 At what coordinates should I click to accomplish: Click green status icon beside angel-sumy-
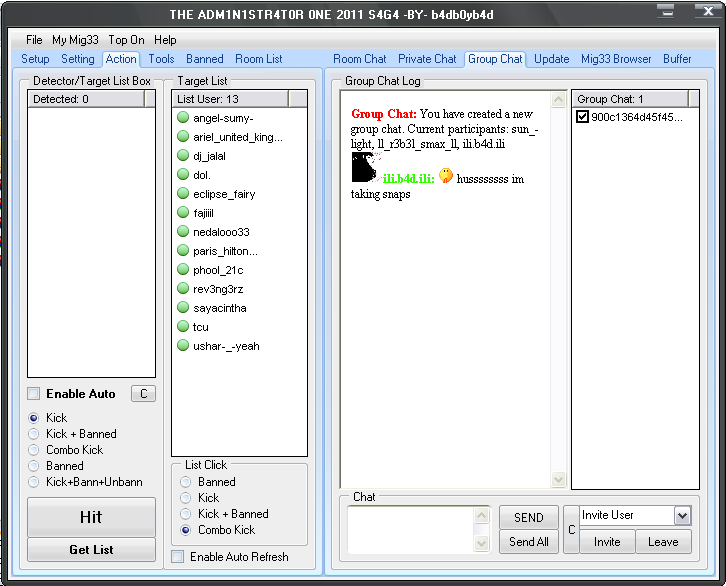pos(183,118)
